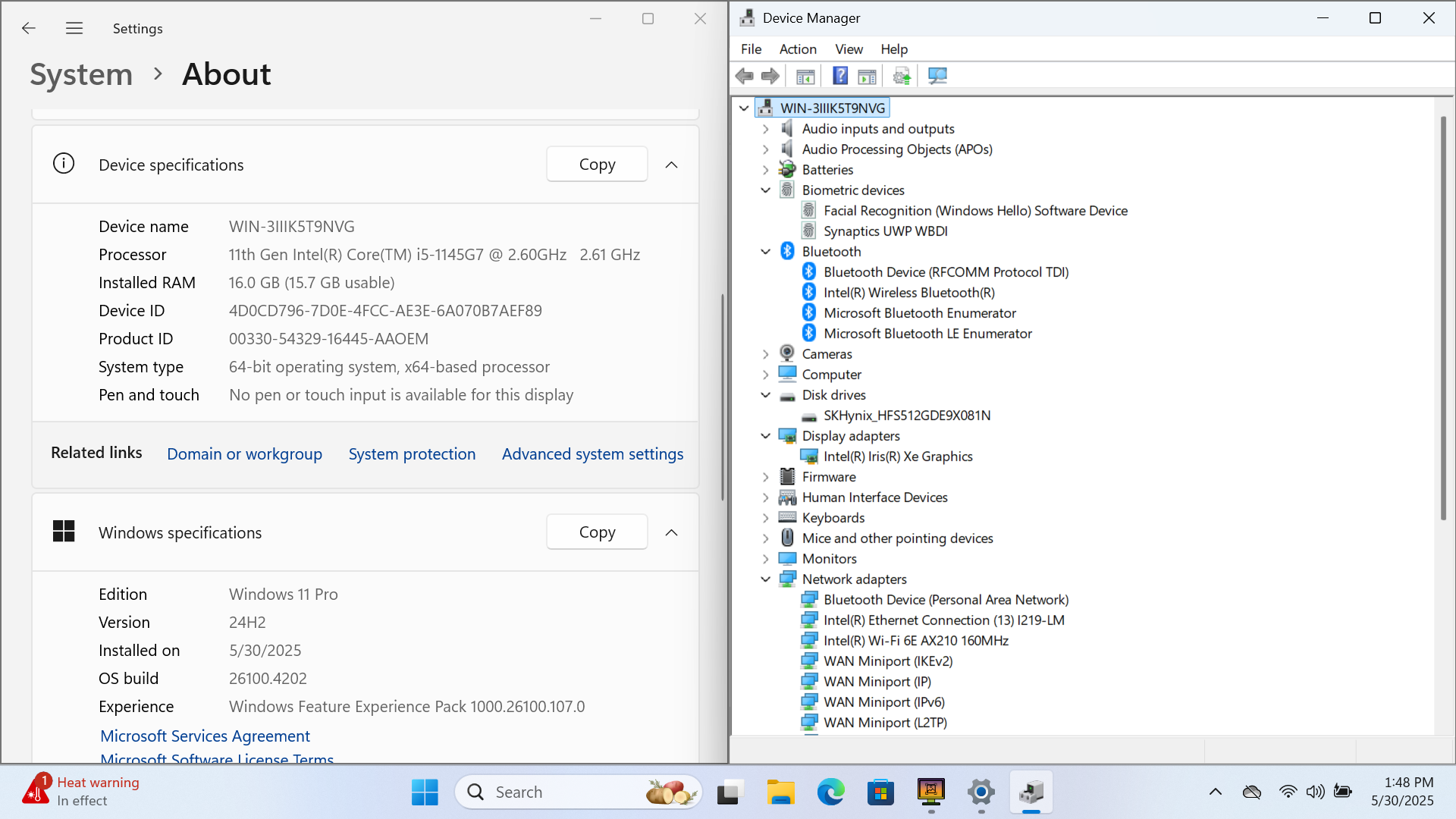Open the File menu in Device Manager
Viewport: 1456px width, 819px height.
[x=751, y=49]
